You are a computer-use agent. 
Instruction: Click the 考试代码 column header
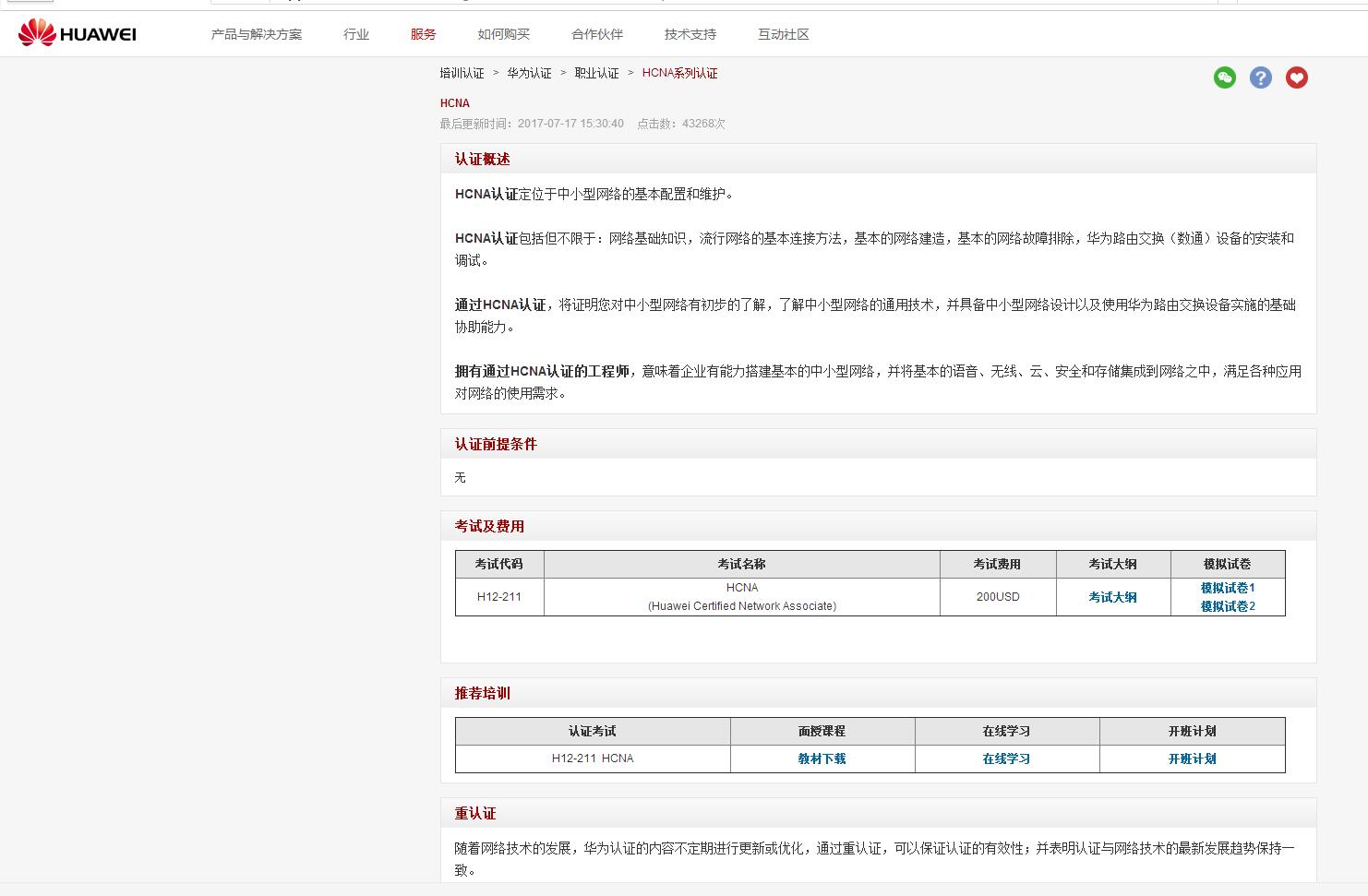pyautogui.click(x=499, y=564)
